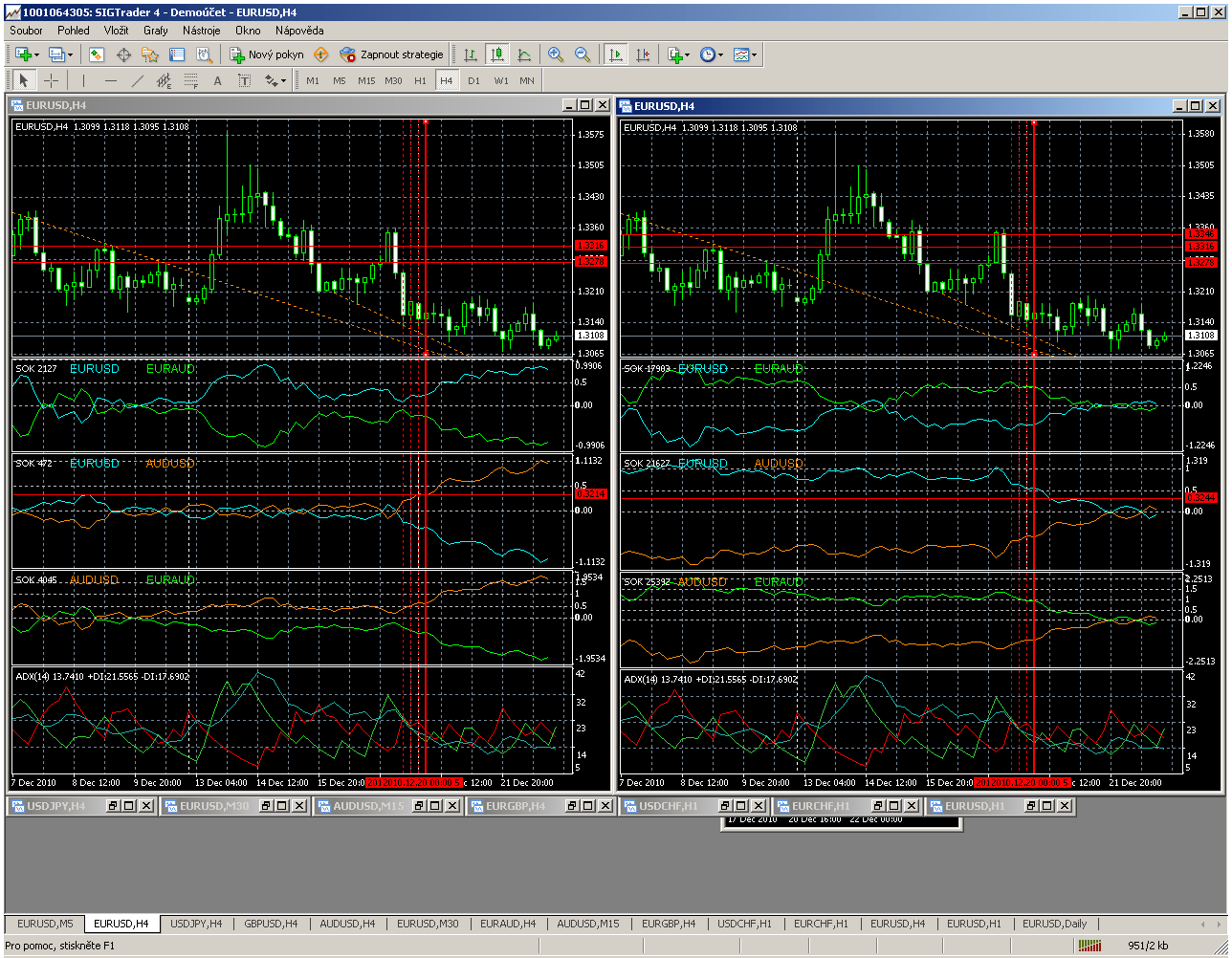
Task: Toggle the chart shift button
Action: click(x=643, y=55)
